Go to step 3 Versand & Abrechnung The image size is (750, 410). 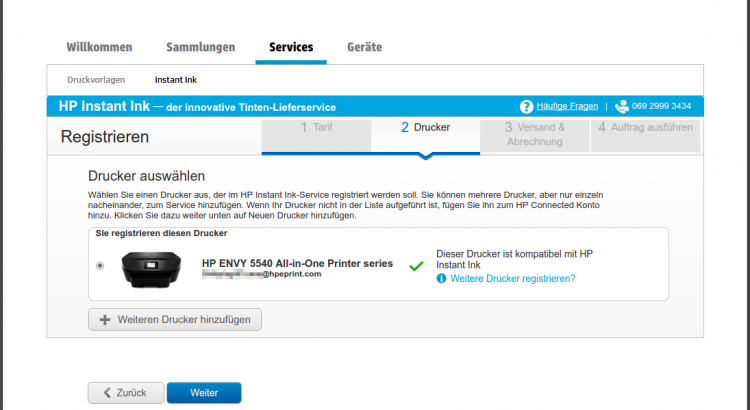tap(535, 136)
